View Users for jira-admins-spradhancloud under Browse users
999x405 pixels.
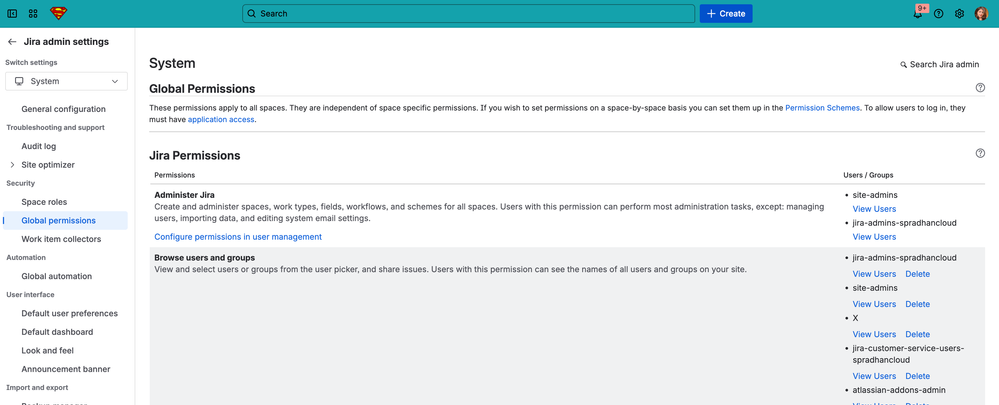click(874, 274)
